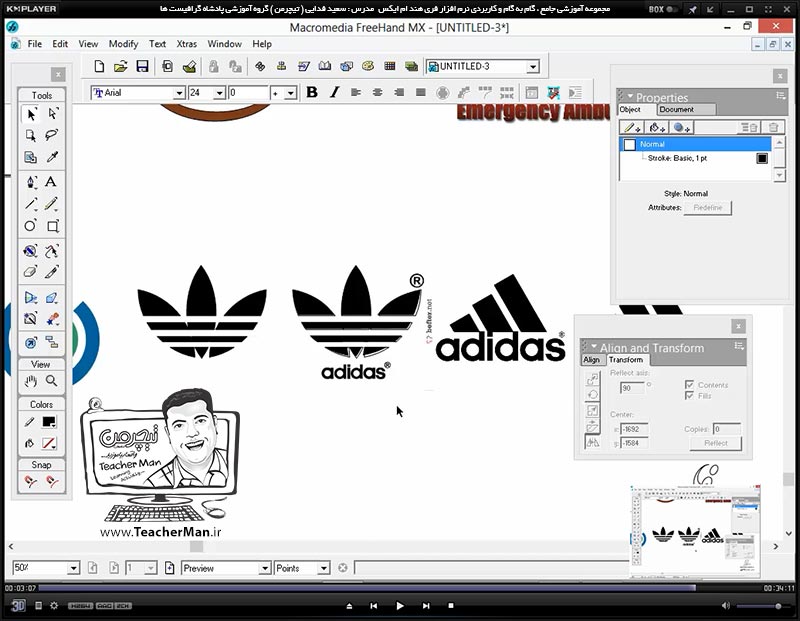Viewport: 800px width, 621px height.
Task: Open the File menu
Action: coord(35,44)
